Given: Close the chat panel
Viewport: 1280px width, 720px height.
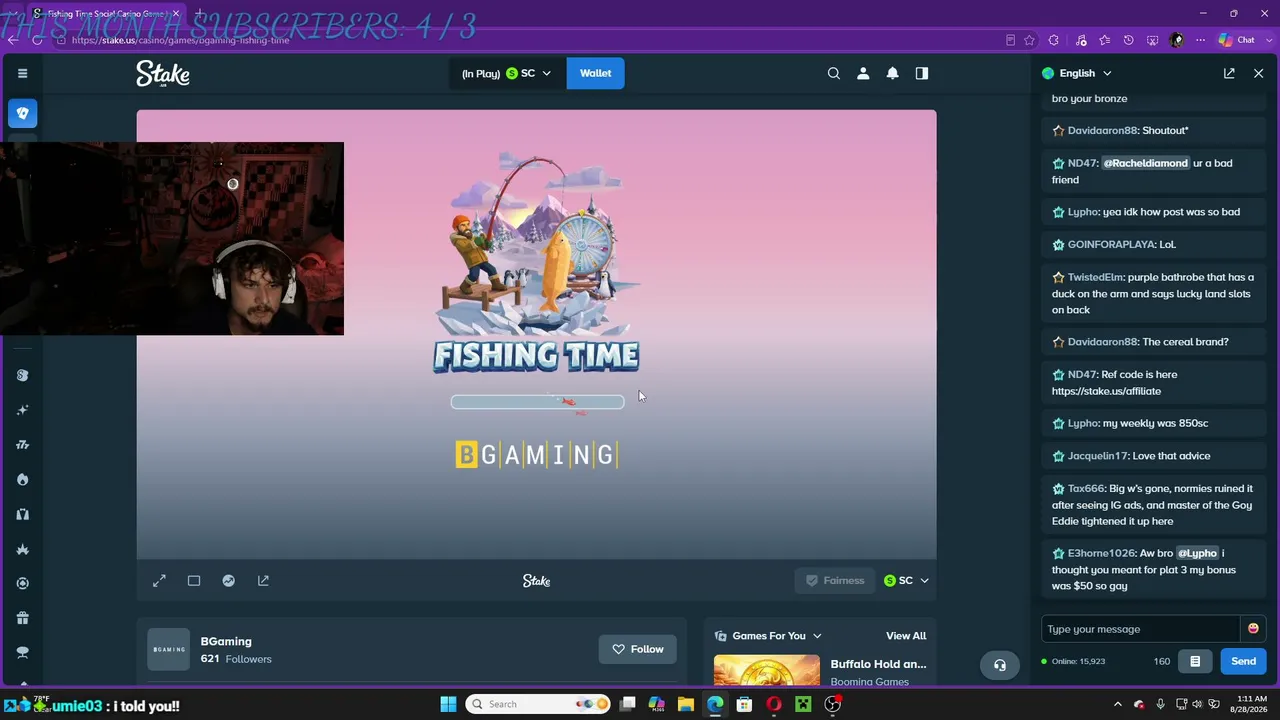Looking at the screenshot, I should point(1258,73).
